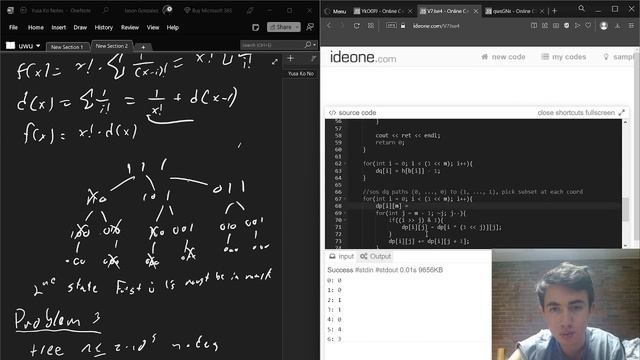Open the search scope dropdown arrow
This screenshot has width=640, height=360.
tap(314, 45)
